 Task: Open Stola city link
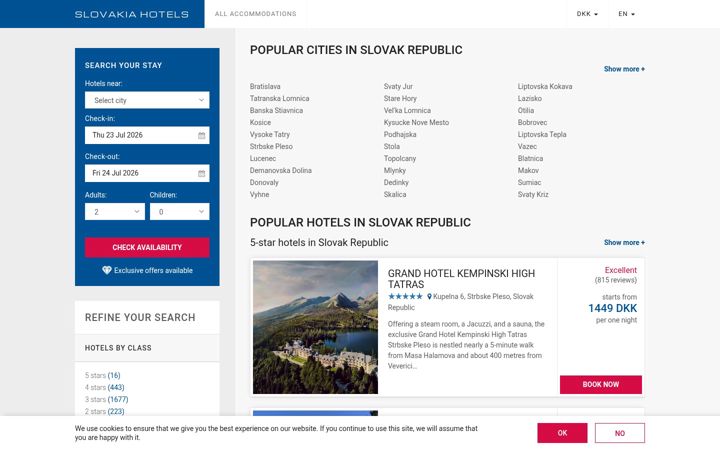coord(392,146)
